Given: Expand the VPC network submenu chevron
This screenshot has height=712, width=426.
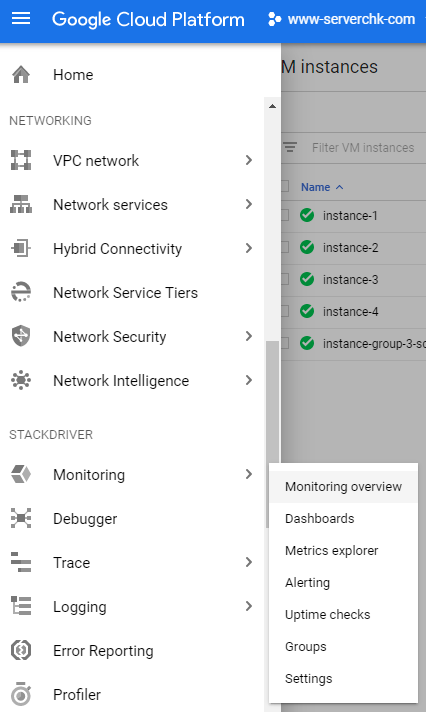Looking at the screenshot, I should pos(248,160).
